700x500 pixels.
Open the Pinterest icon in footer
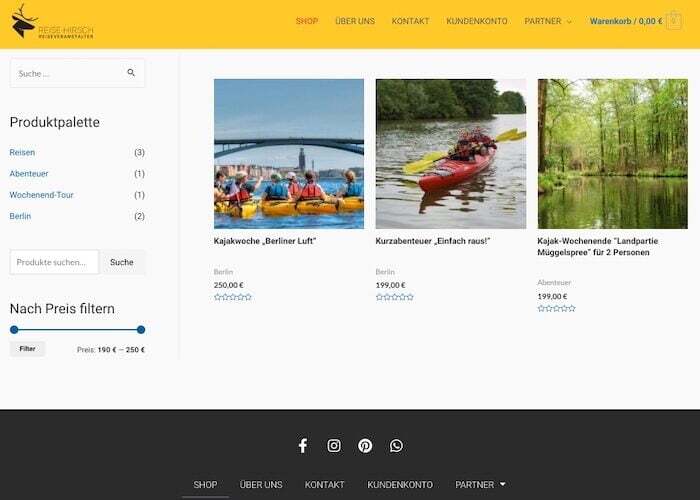point(365,446)
